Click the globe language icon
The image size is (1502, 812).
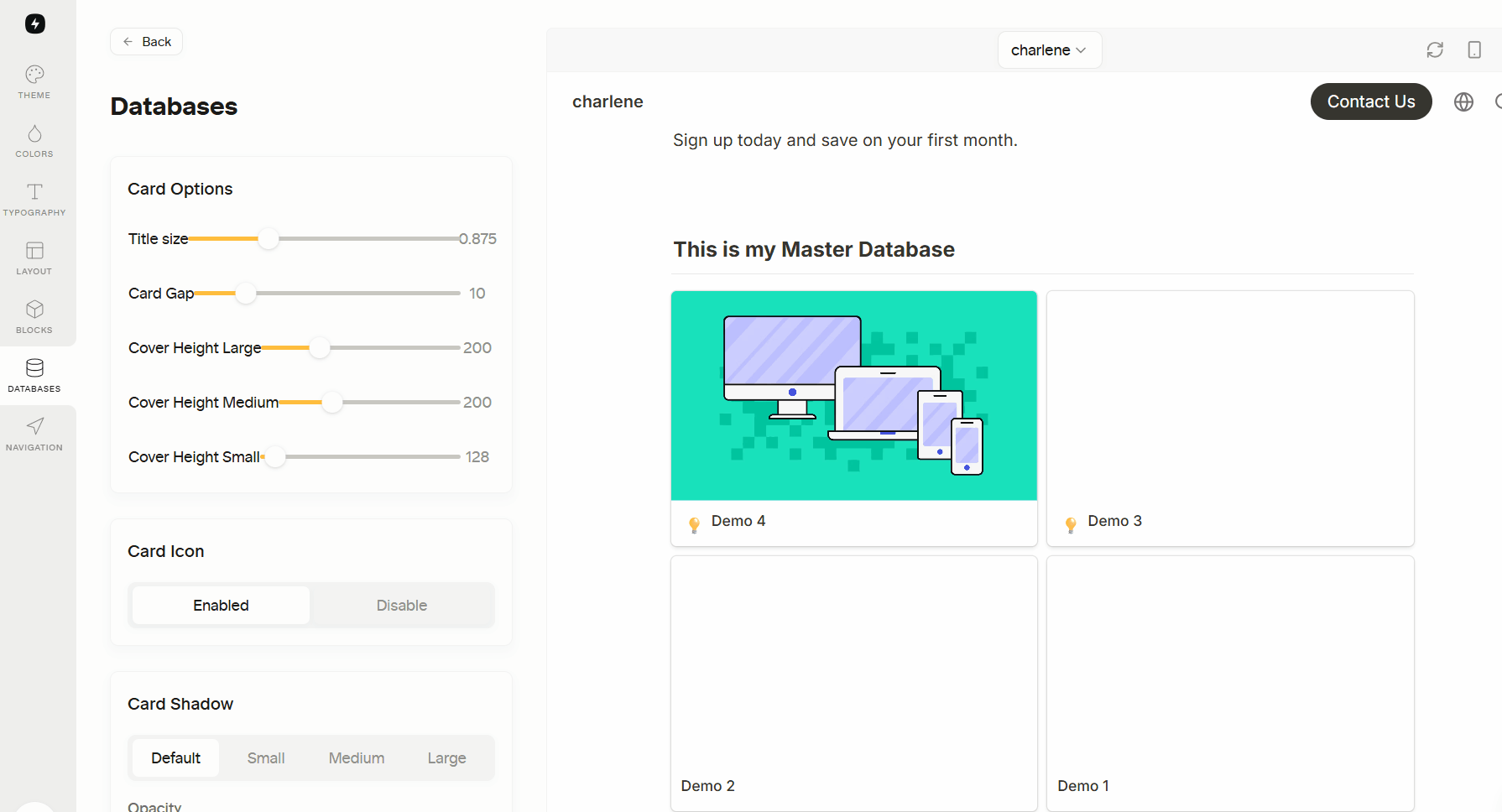[1463, 102]
